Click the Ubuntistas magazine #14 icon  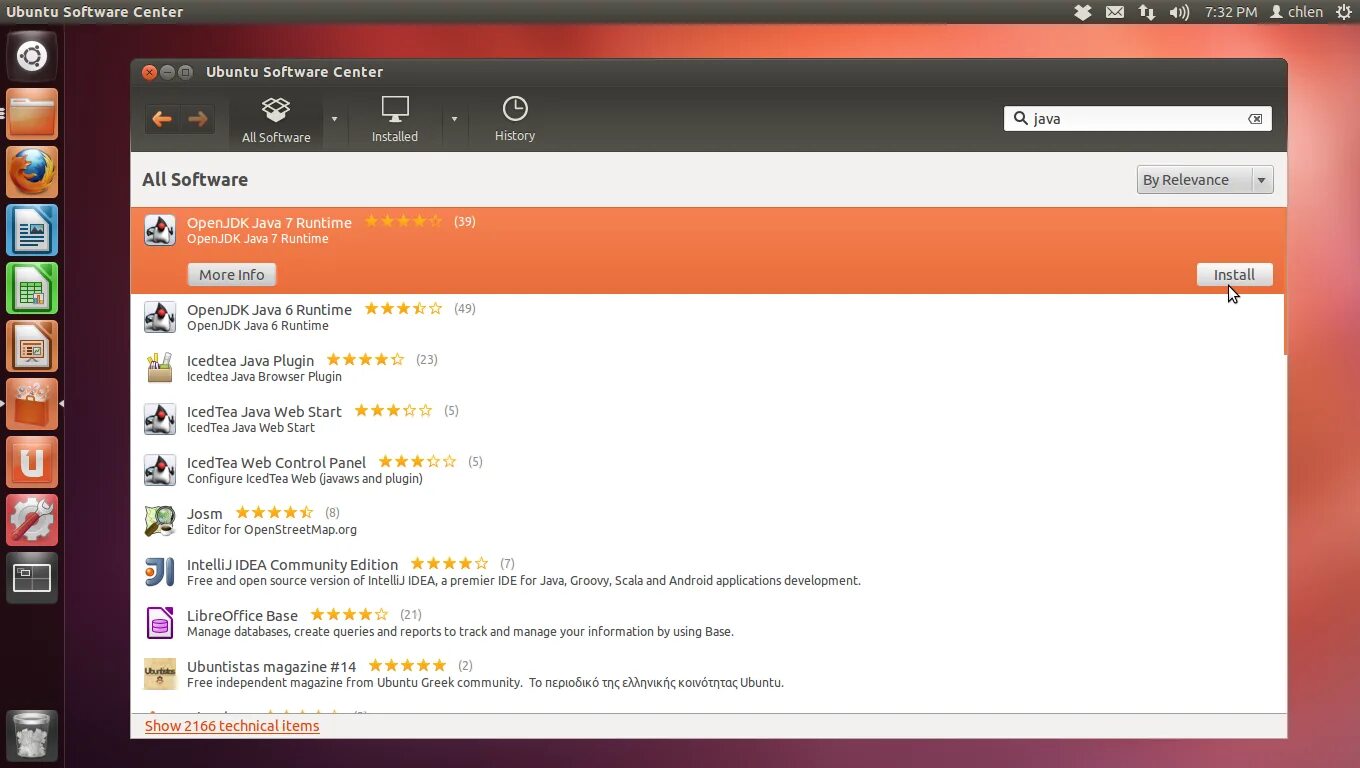(160, 674)
